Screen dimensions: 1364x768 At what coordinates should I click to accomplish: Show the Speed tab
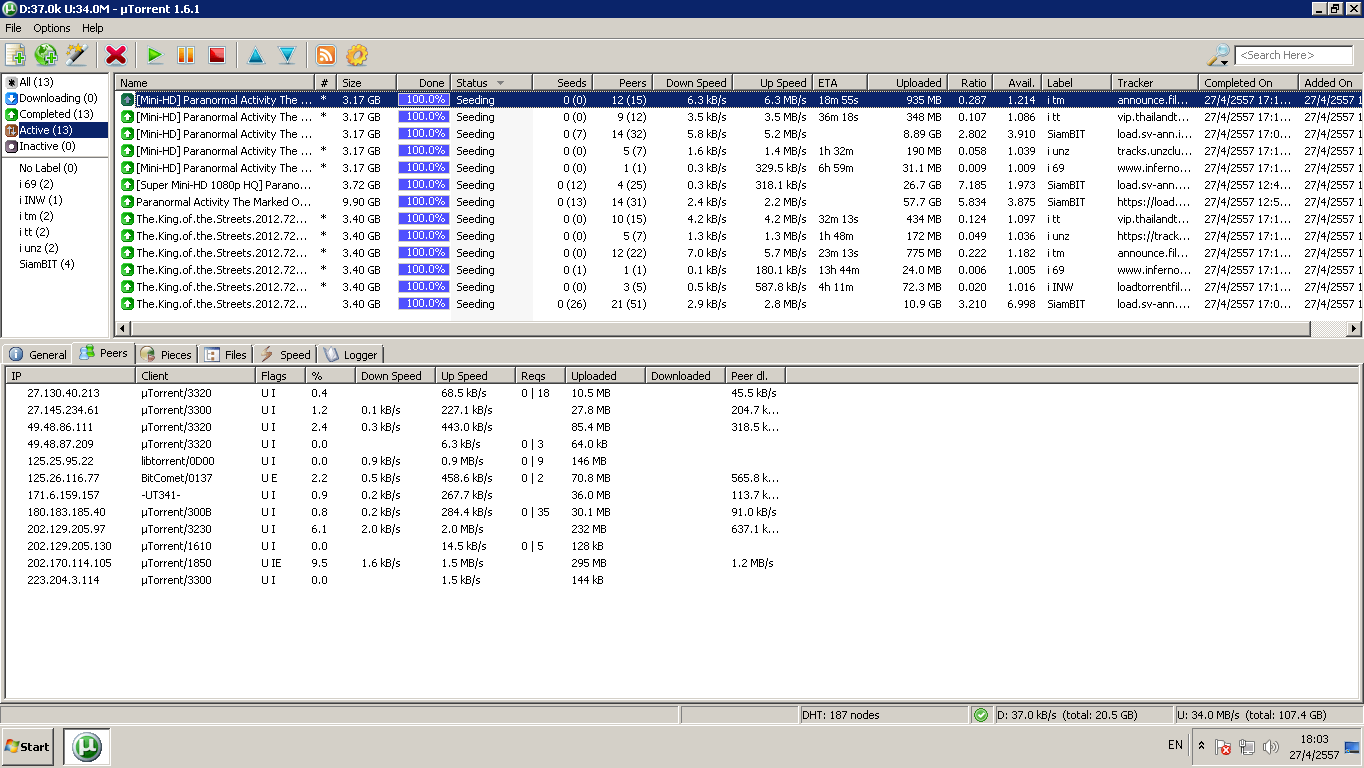[x=285, y=355]
